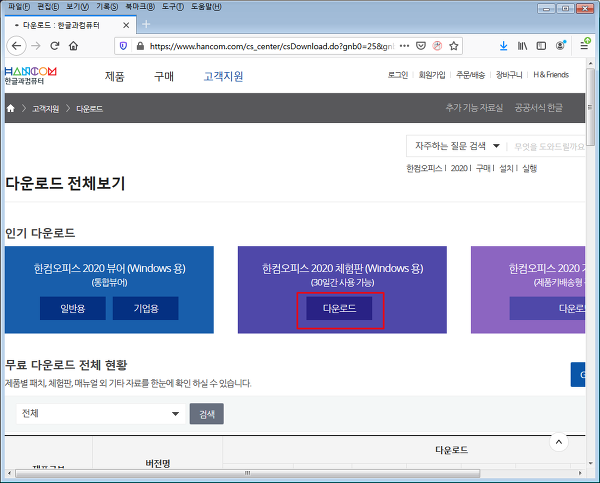
Task: Click the vertical scrollbar thumb
Action: [590, 106]
